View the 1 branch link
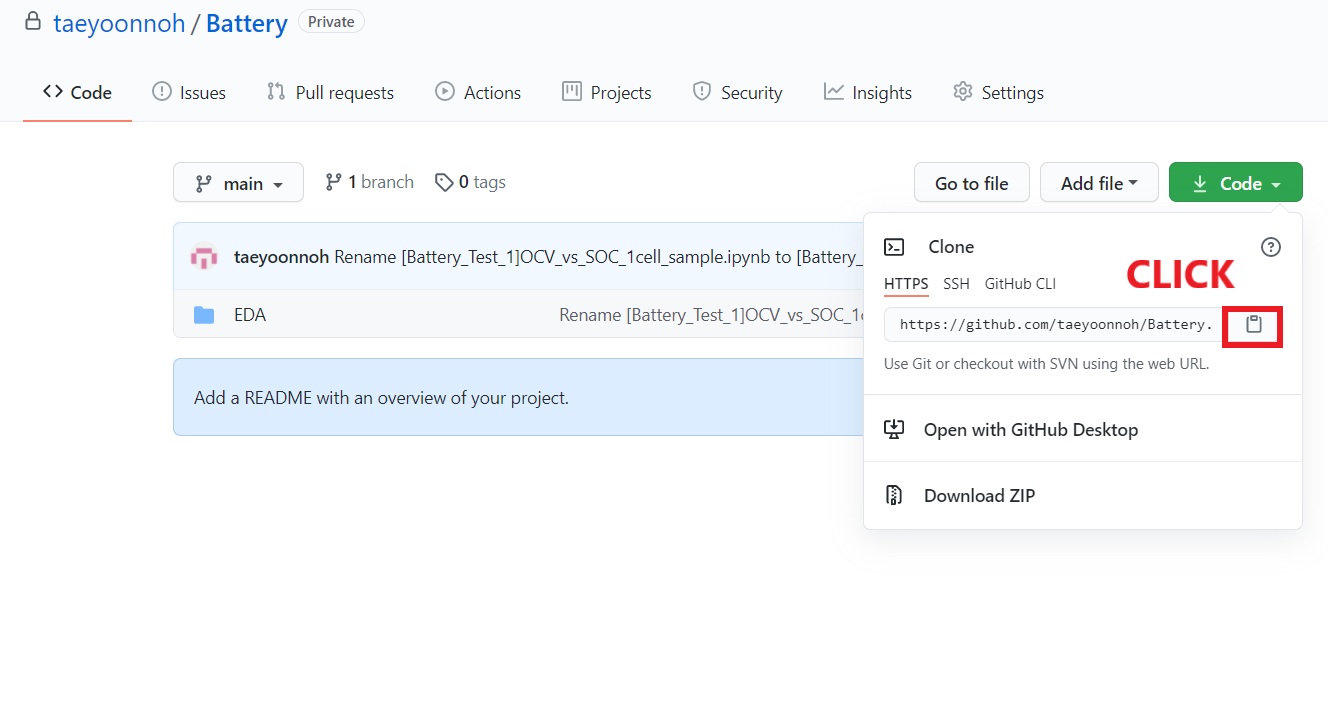 click(x=369, y=182)
